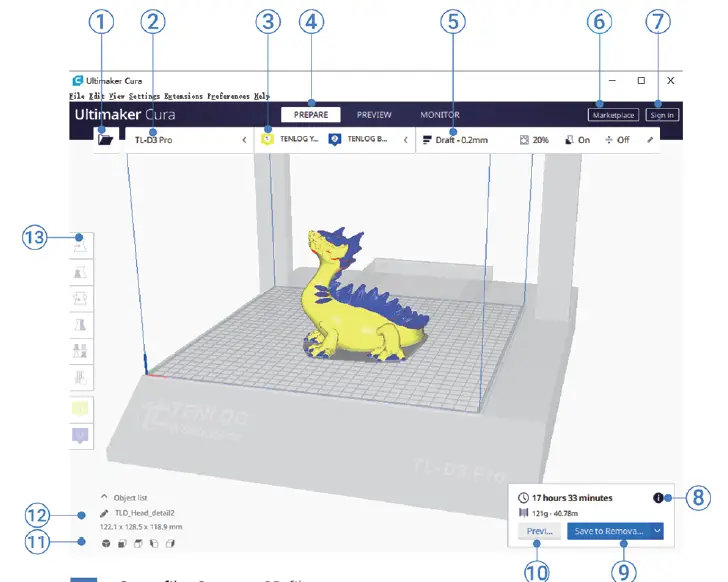Image resolution: width=728 pixels, height=582 pixels.
Task: Click the 121g · 40.78m material usage
Action: [x=555, y=513]
